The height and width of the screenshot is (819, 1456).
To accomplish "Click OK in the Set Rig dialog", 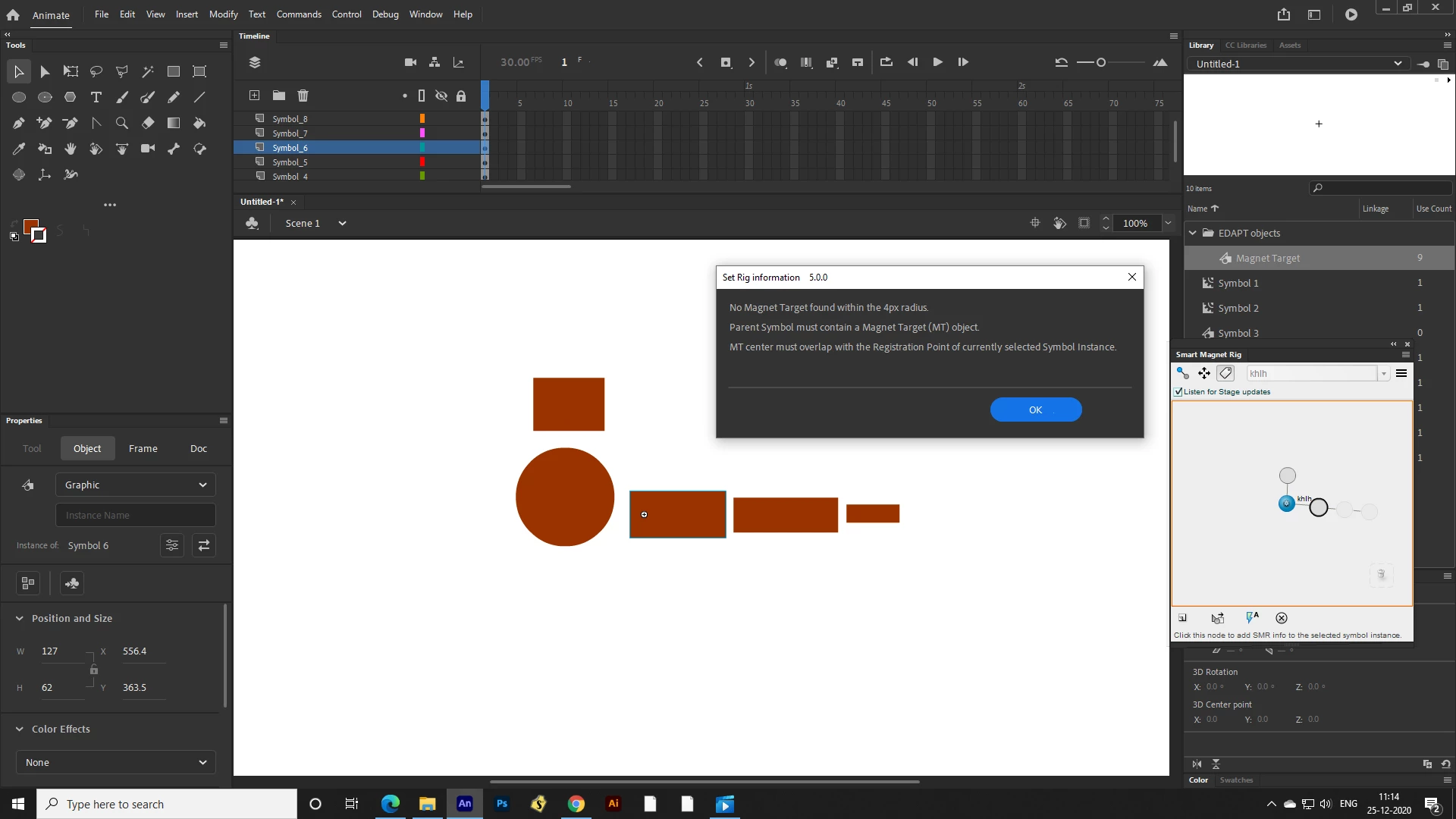I will click(1035, 409).
